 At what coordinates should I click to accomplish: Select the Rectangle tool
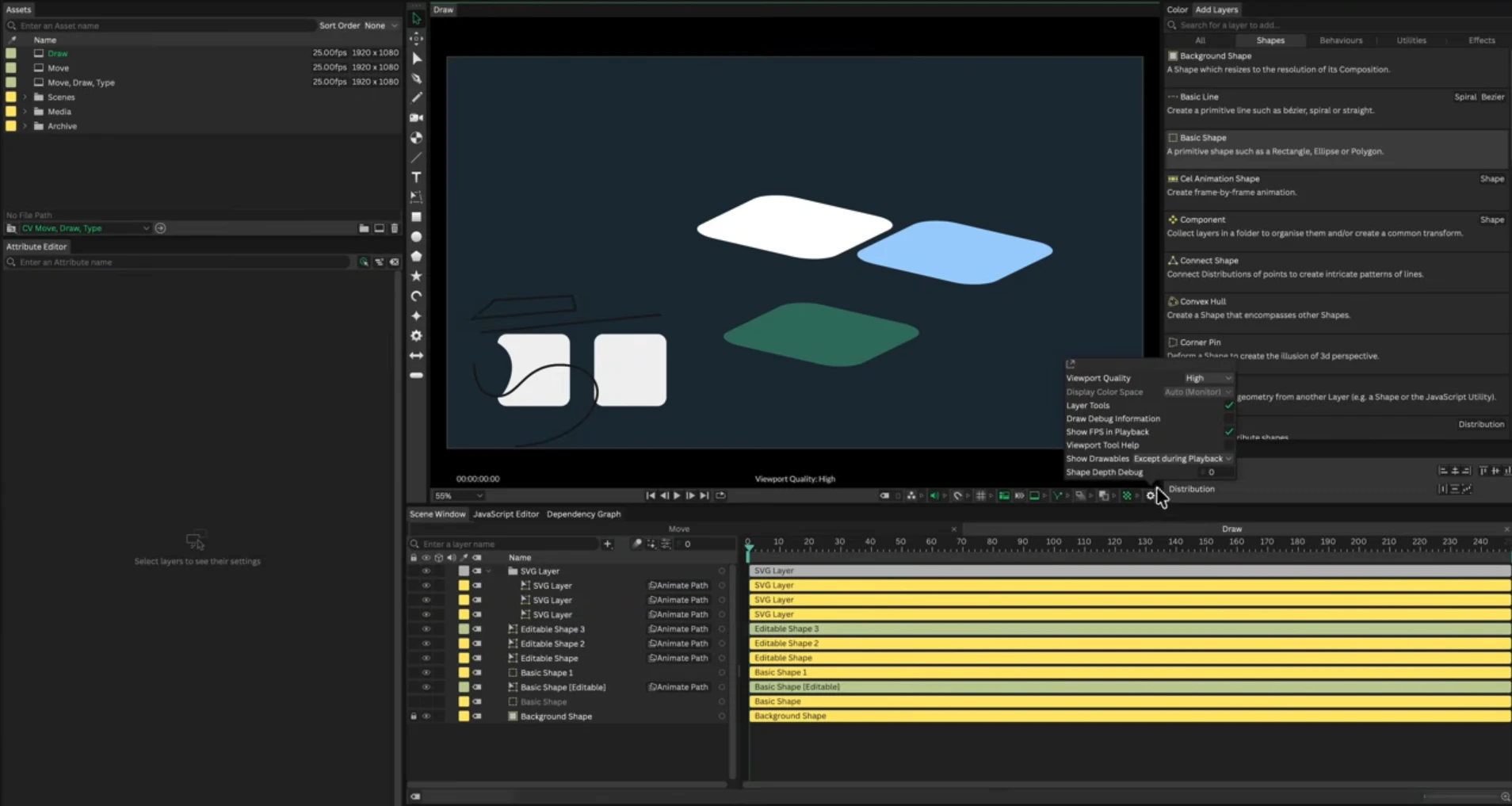click(416, 216)
